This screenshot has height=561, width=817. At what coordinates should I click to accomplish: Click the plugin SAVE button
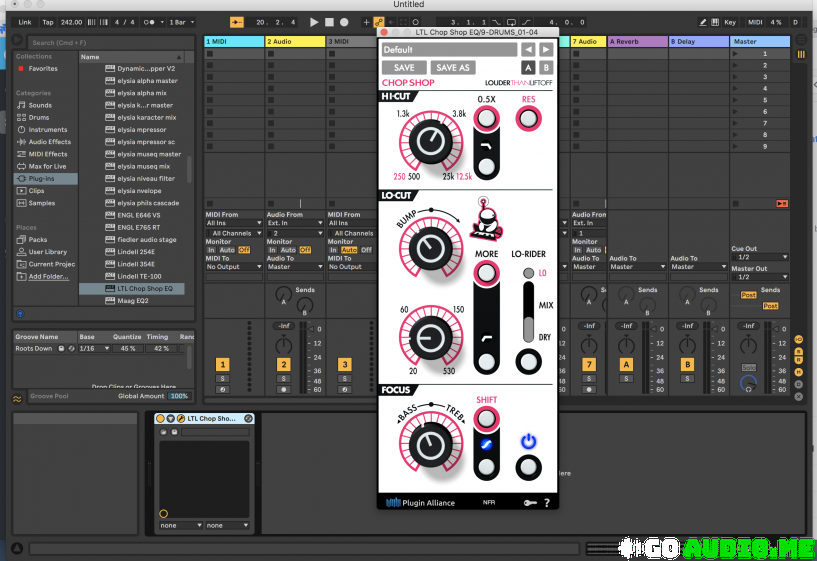coord(404,68)
